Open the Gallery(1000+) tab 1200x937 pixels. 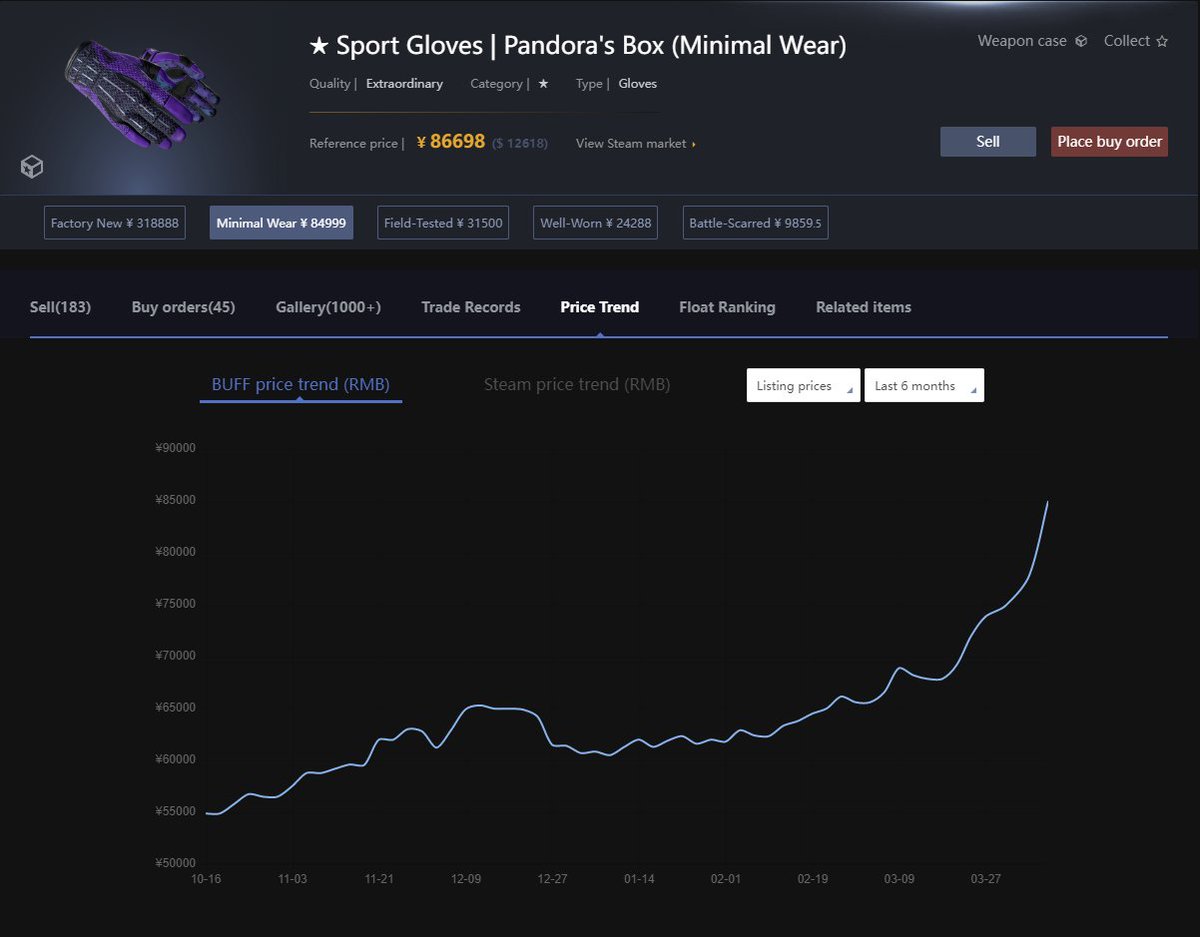(328, 307)
